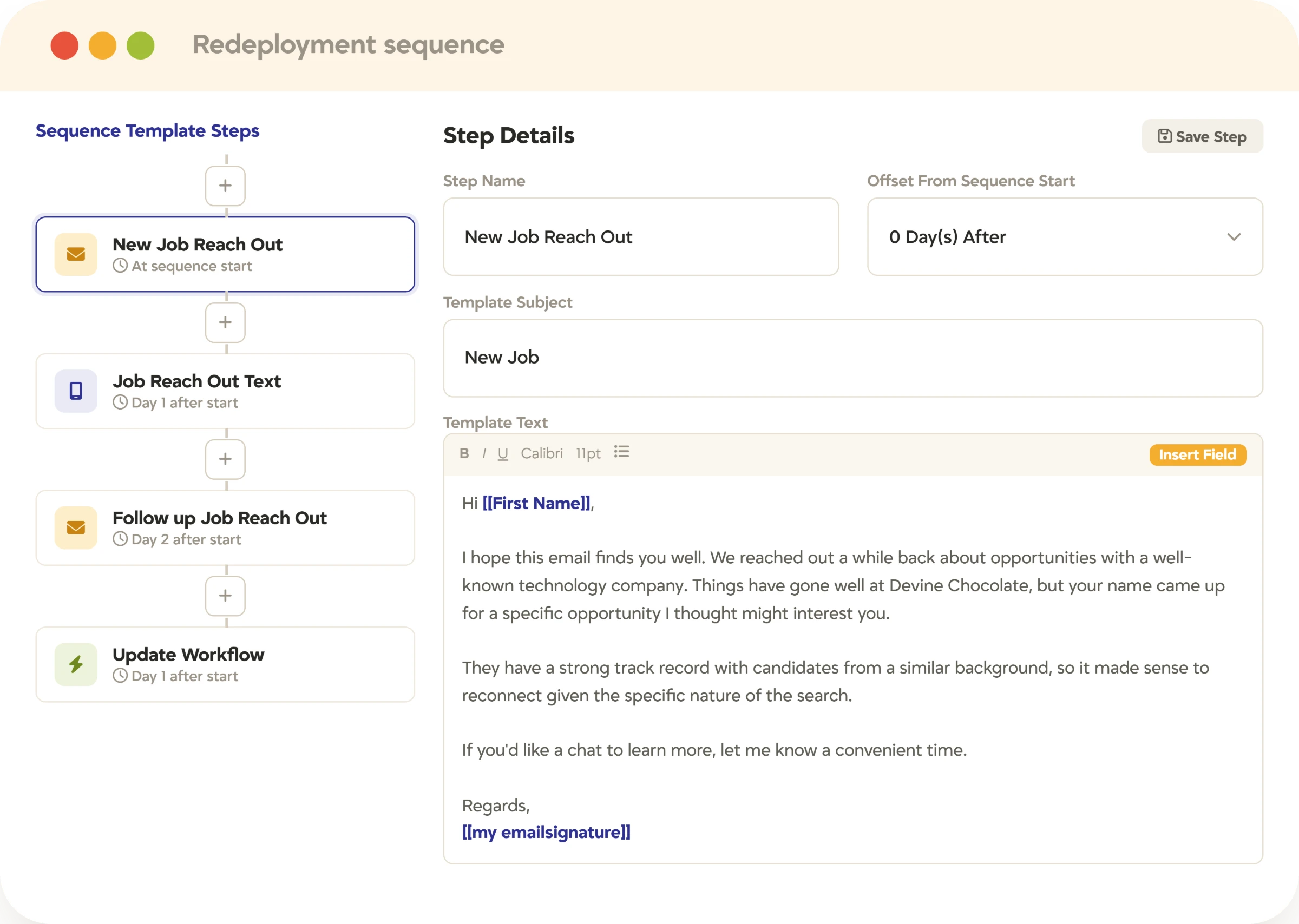Select the Update Workflow step
Screen dimensions: 1299x924
tap(225, 664)
